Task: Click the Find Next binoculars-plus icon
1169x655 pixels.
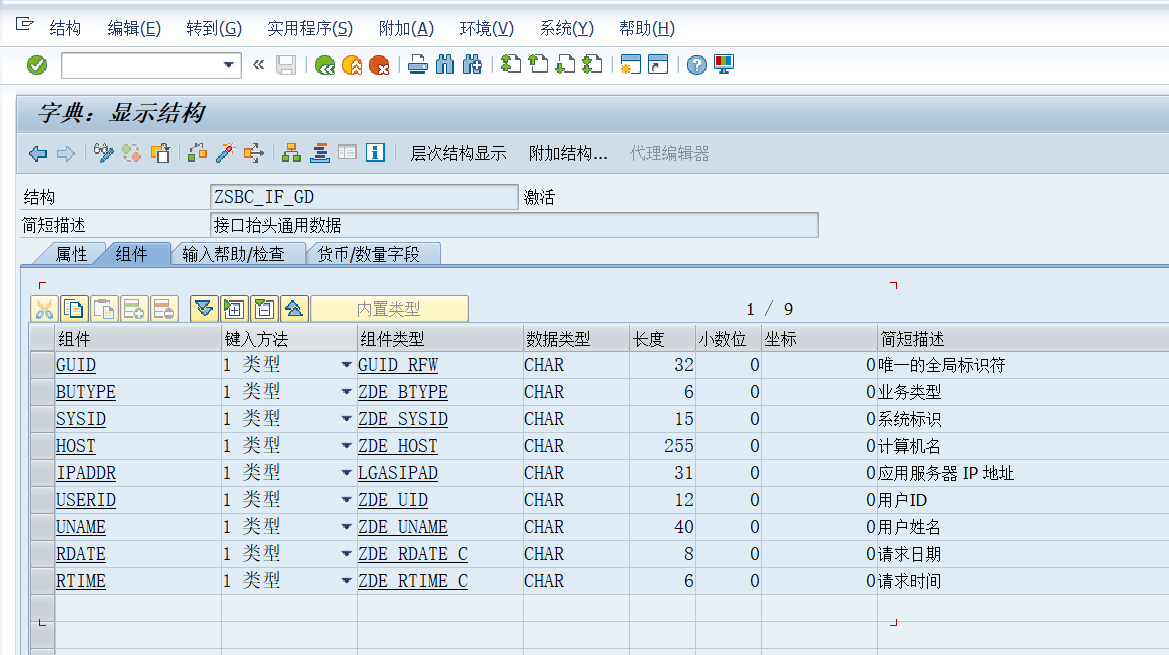Action: pos(472,65)
